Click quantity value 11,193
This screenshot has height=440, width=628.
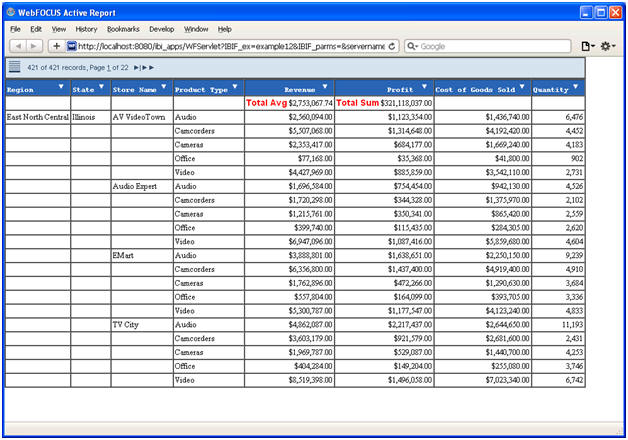pos(572,325)
